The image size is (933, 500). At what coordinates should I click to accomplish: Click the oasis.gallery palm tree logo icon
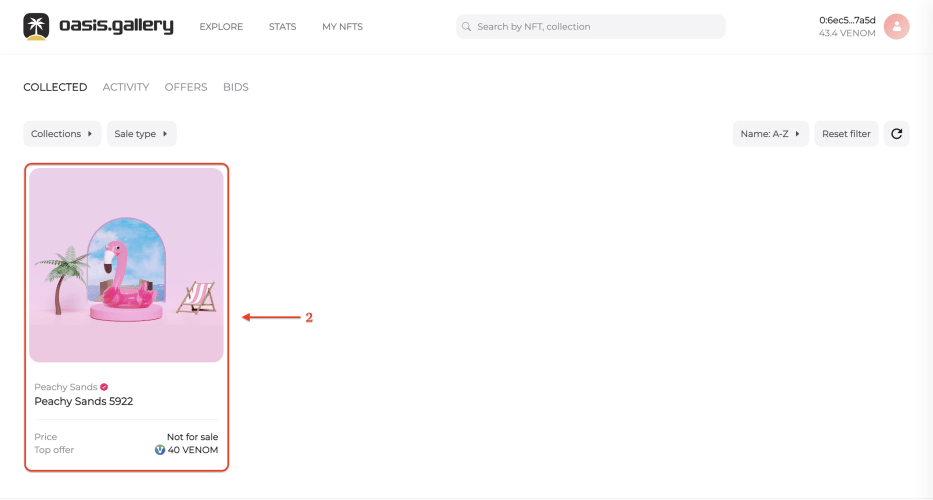(36, 27)
